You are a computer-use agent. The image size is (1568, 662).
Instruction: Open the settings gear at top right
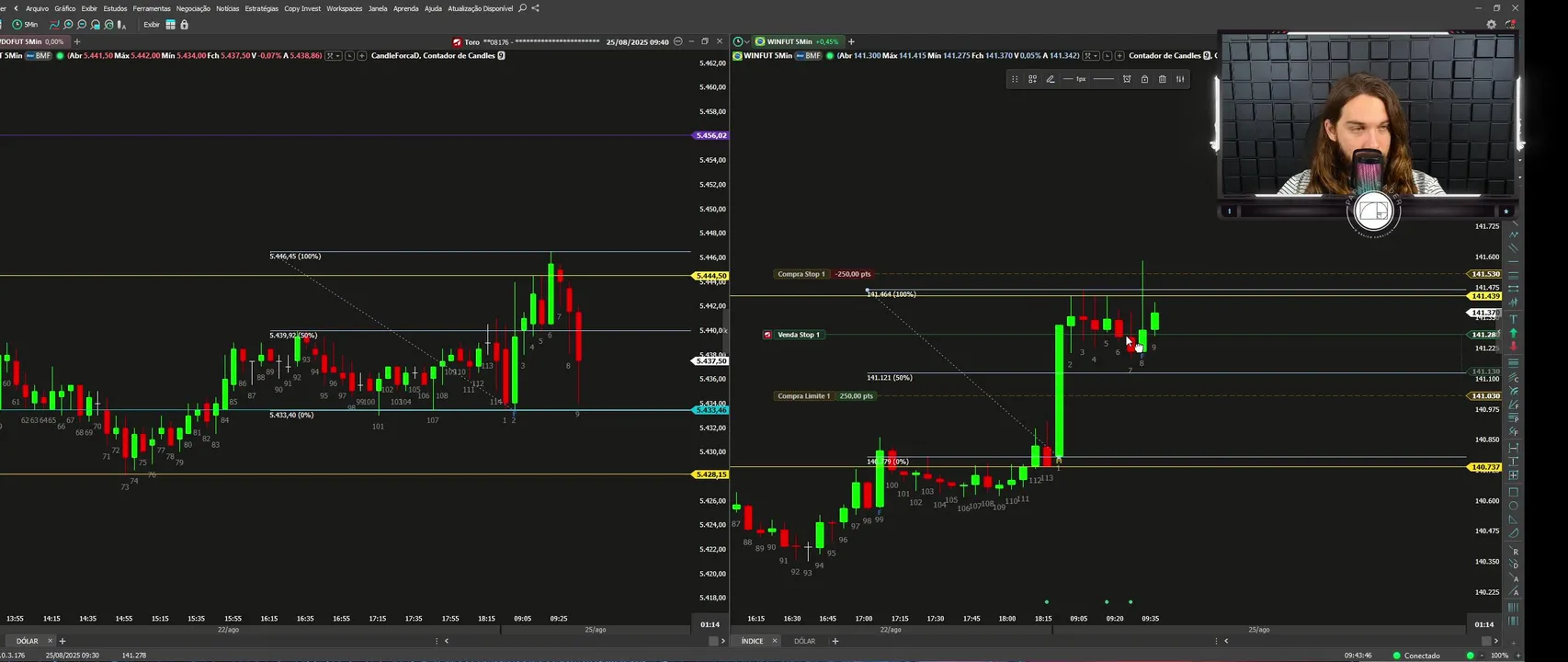(x=1491, y=25)
